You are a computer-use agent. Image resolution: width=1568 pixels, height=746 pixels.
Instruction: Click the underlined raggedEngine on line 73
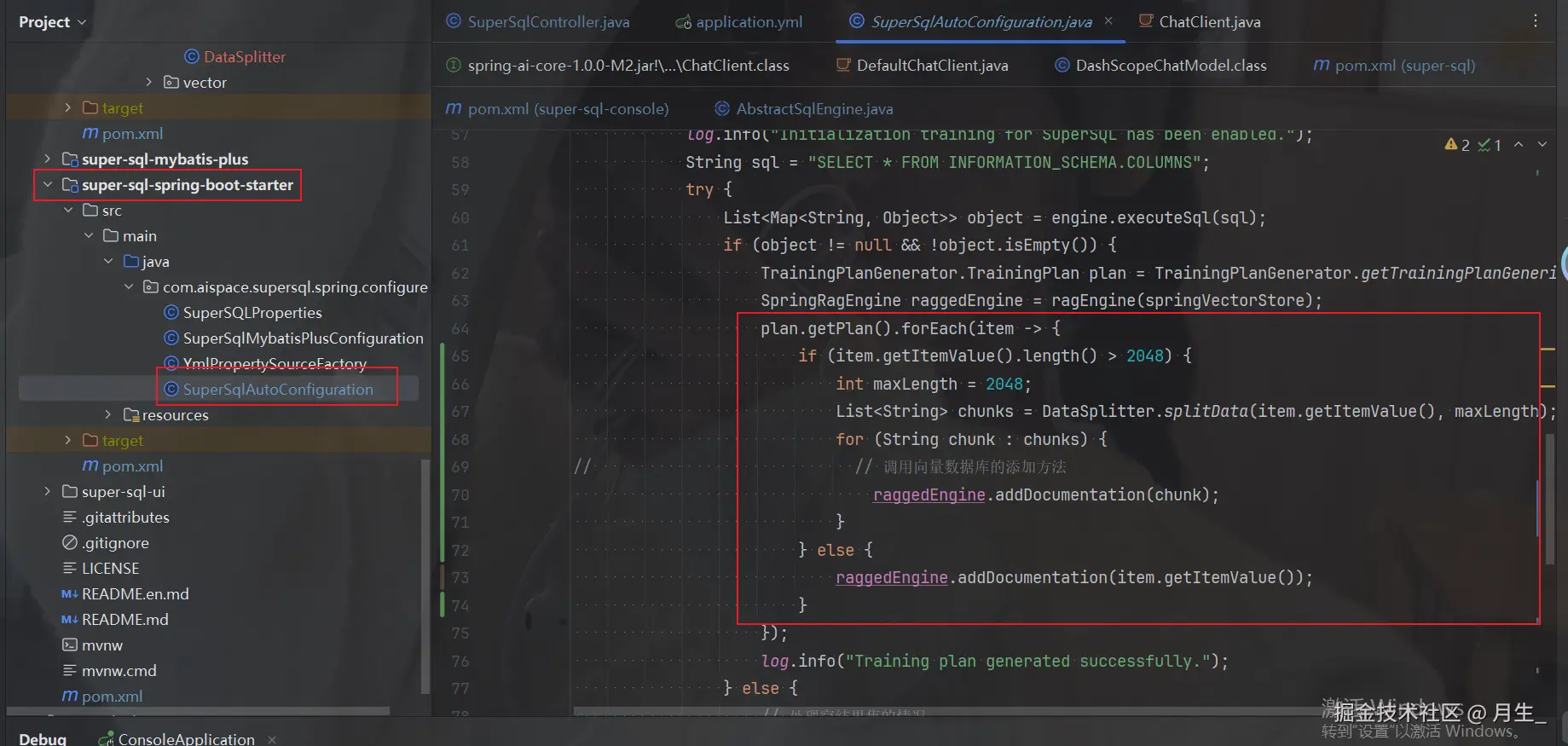coord(891,578)
